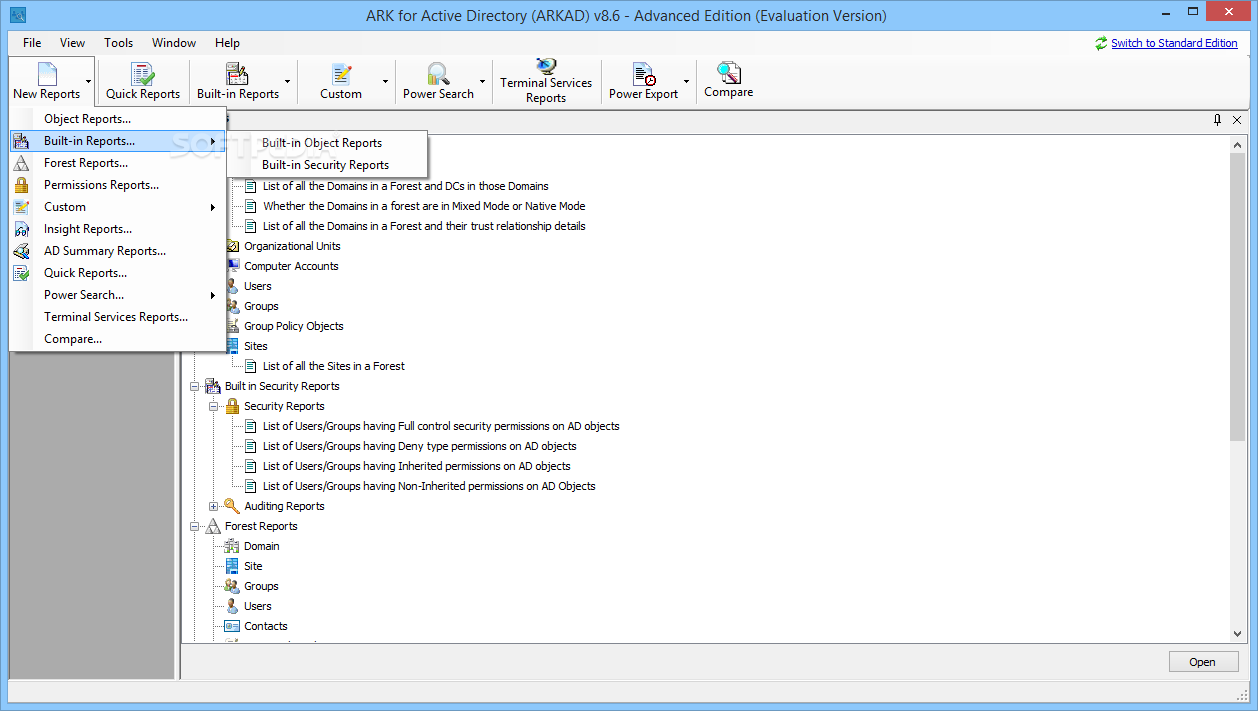The width and height of the screenshot is (1258, 711).
Task: Click document icon for Deny type permissions report
Action: click(x=251, y=446)
